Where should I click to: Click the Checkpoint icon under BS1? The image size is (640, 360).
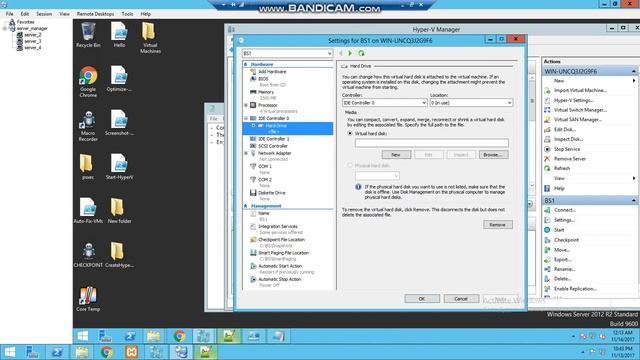(547, 240)
